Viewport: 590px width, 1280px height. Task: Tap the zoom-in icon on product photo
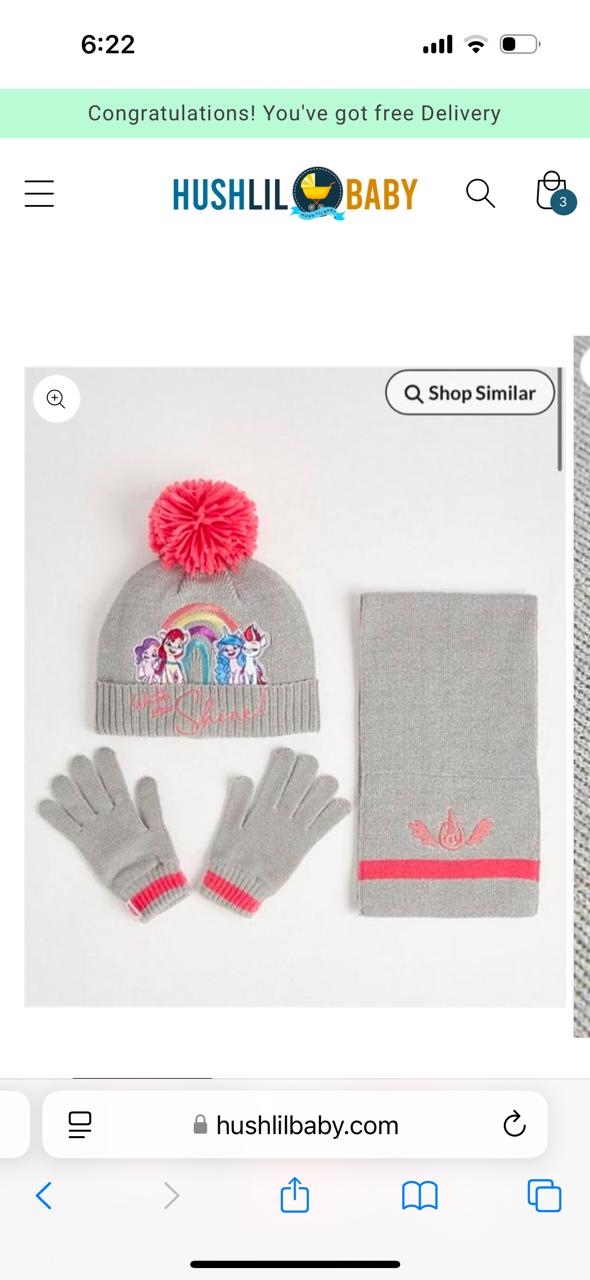click(56, 399)
